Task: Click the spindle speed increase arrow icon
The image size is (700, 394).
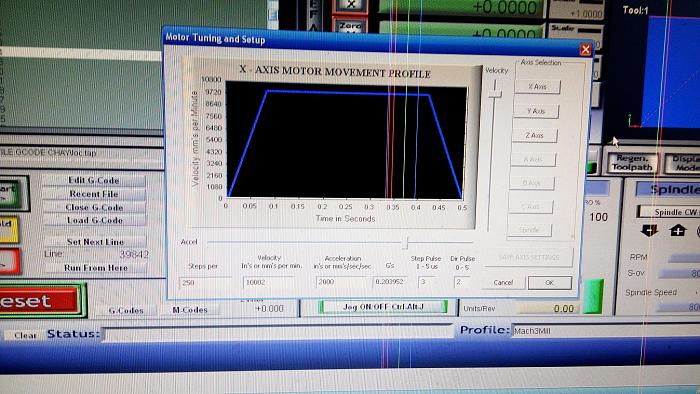Action: tap(678, 231)
